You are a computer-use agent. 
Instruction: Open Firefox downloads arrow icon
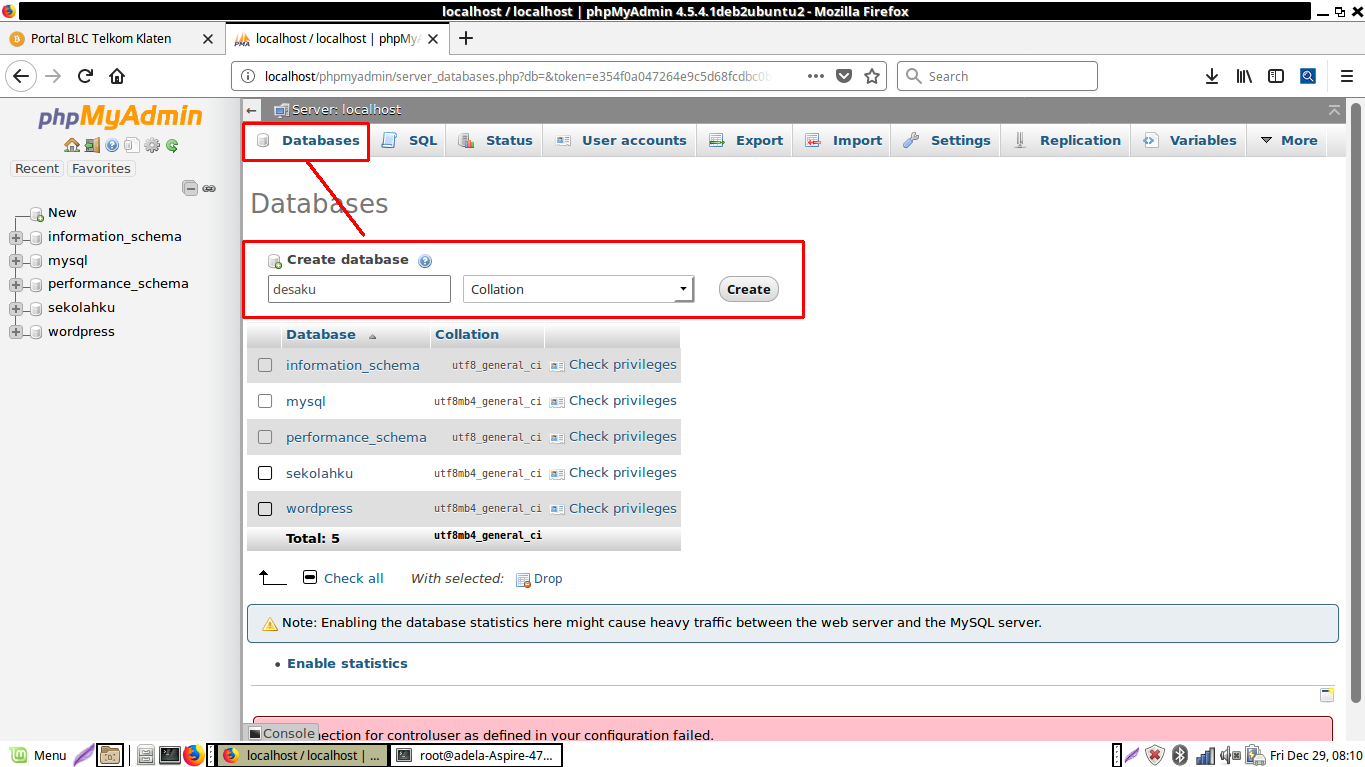point(1212,76)
